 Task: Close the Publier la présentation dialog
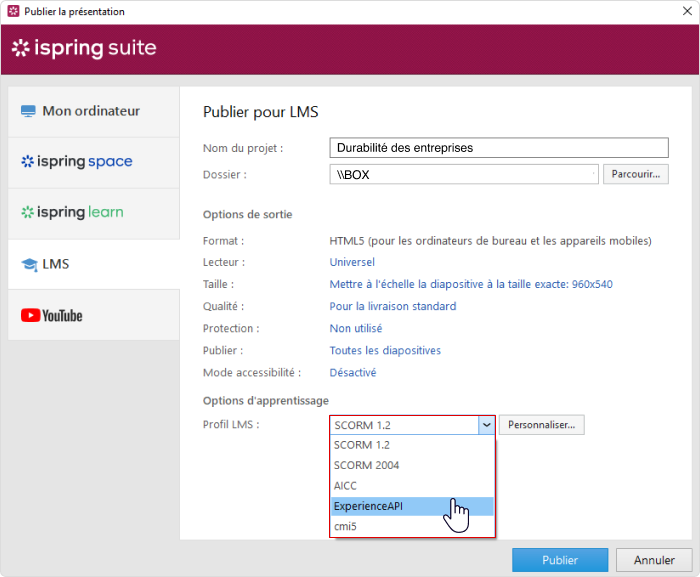point(687,11)
